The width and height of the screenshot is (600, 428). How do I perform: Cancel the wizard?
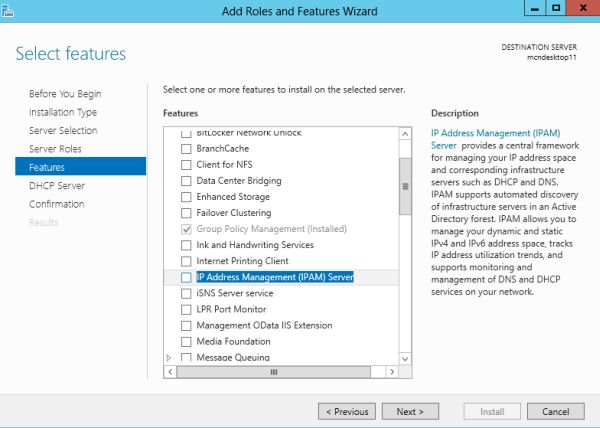point(555,411)
